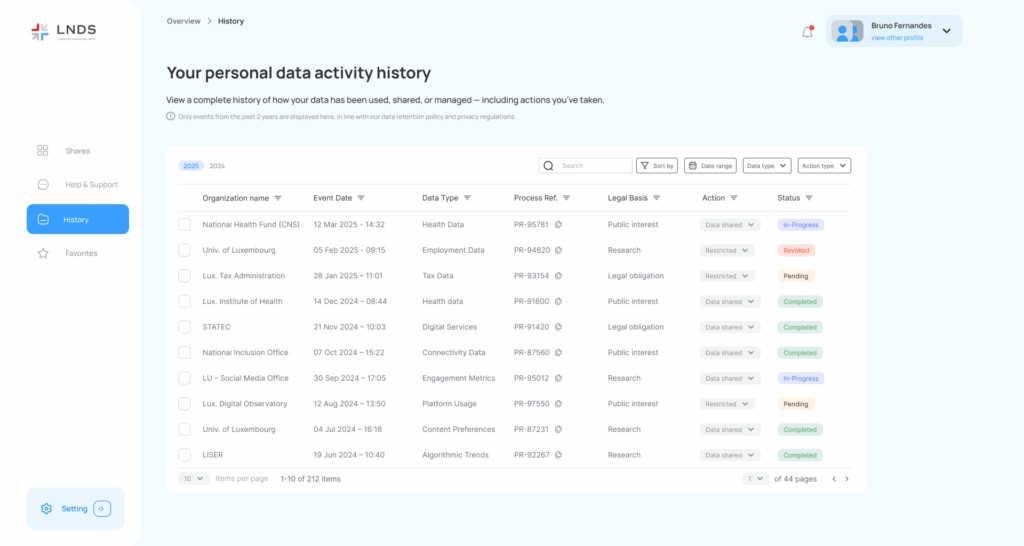The image size is (1024, 546).
Task: Open History in the sidebar
Action: pyautogui.click(x=78, y=219)
